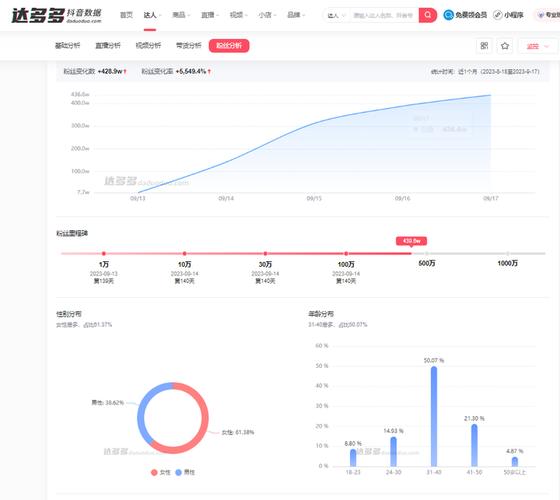Click the 50.07 % bar label
Viewport: 560px width, 500px height.
point(434,361)
